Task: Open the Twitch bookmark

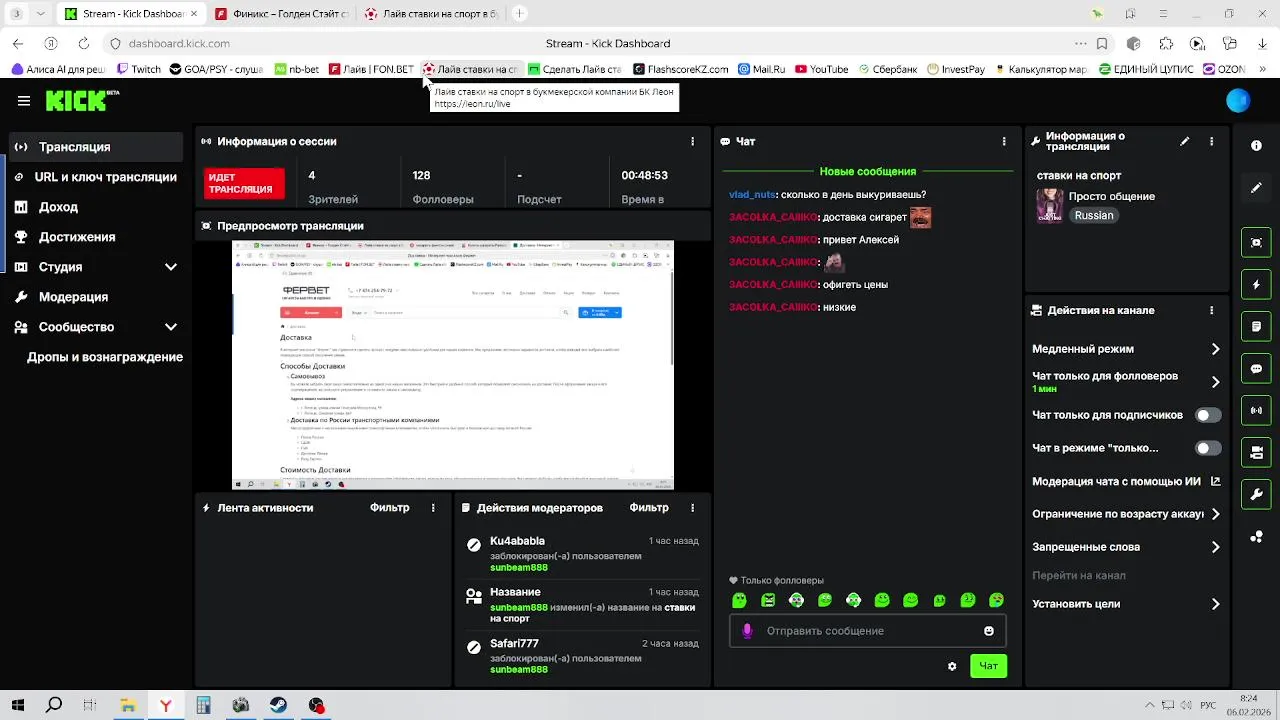Action: pyautogui.click(x=139, y=69)
